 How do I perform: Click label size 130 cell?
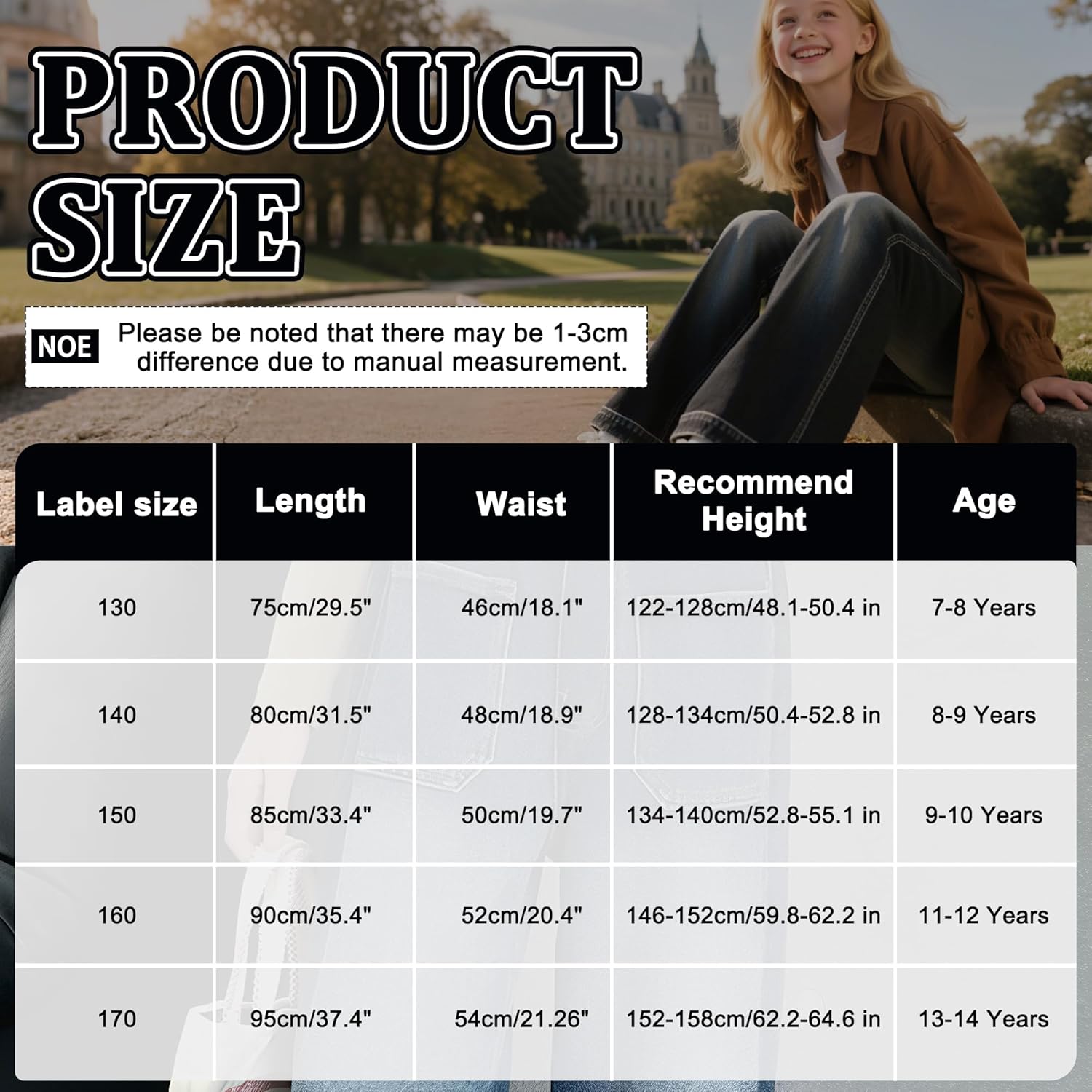(116, 607)
